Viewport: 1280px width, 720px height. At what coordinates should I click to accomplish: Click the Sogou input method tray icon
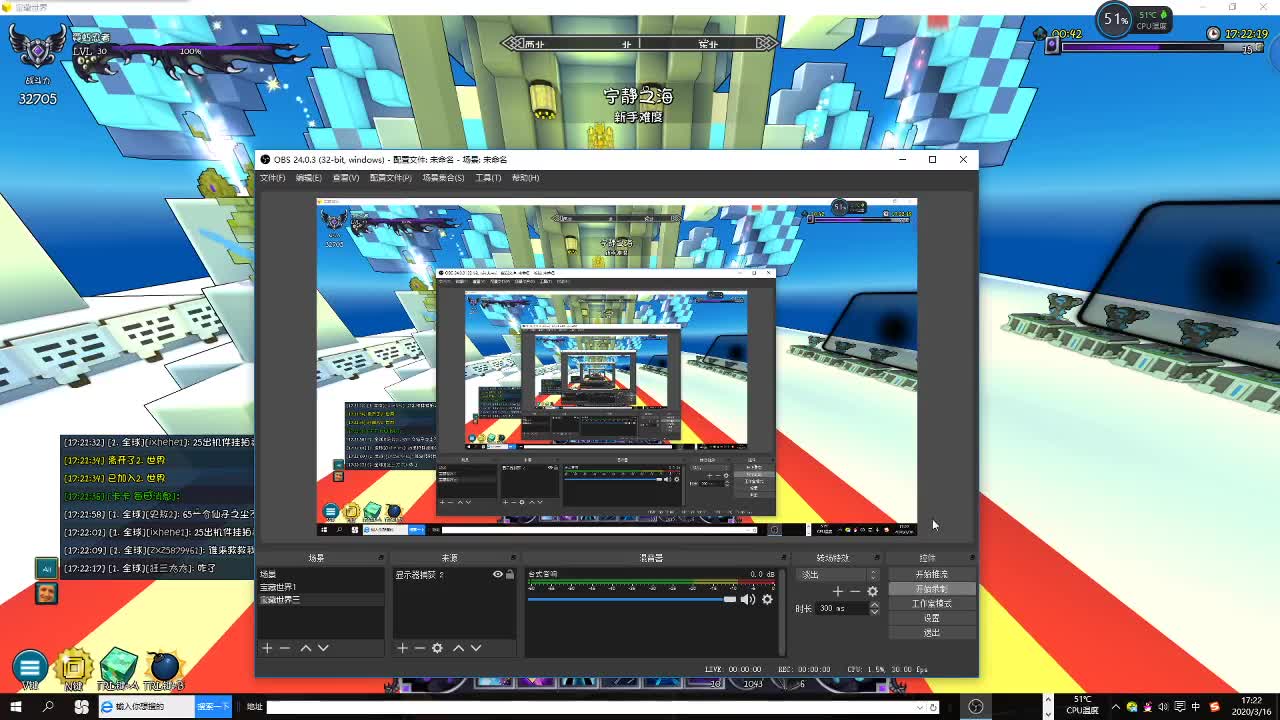1214,707
